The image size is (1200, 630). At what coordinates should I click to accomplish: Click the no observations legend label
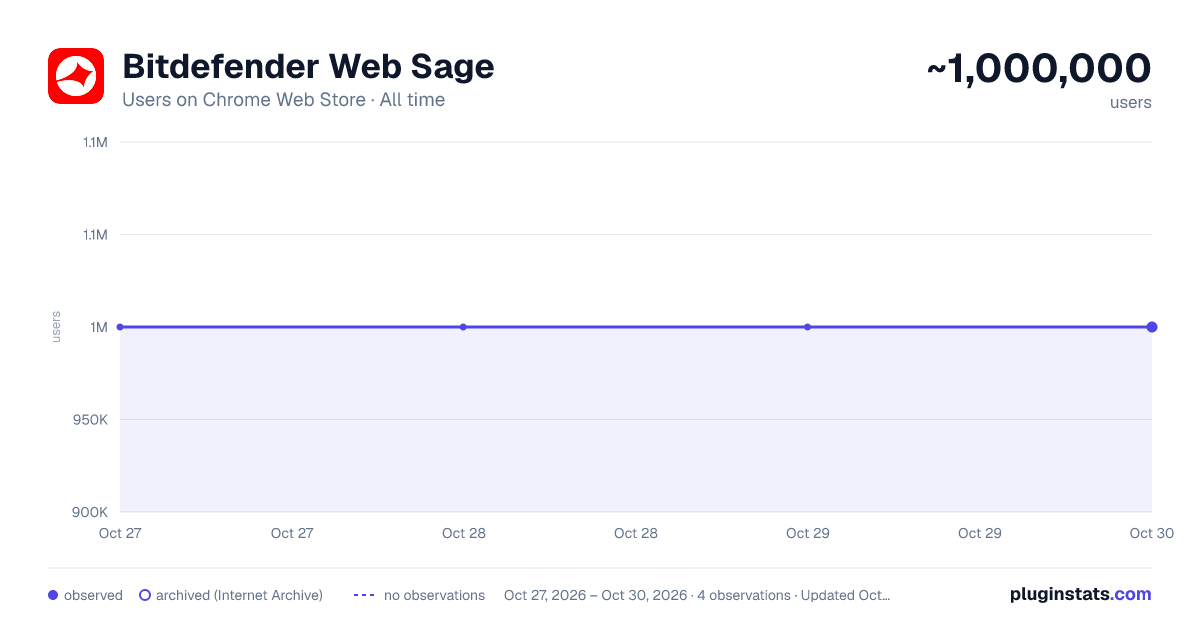[434, 595]
